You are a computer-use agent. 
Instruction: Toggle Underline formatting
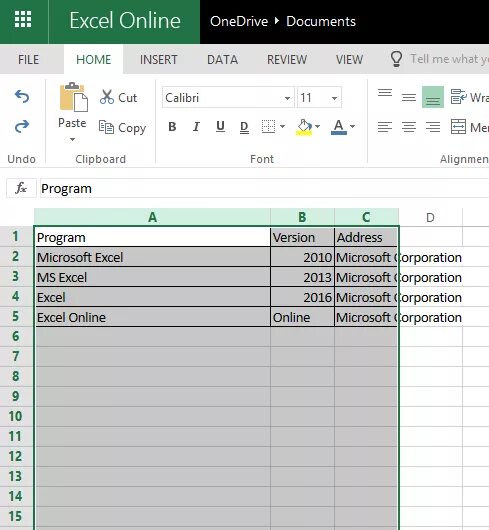point(220,127)
